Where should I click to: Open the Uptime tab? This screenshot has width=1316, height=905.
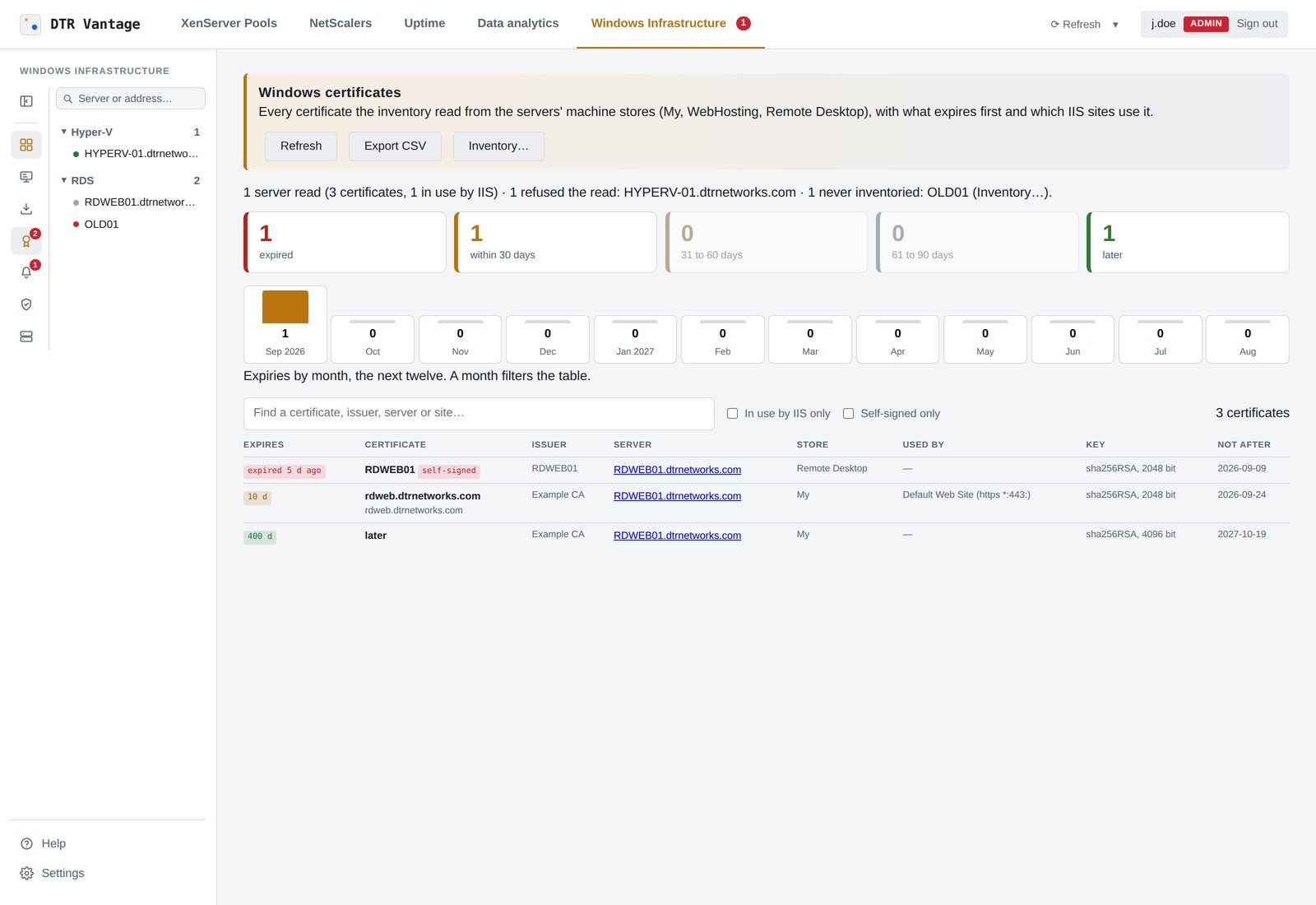point(424,23)
